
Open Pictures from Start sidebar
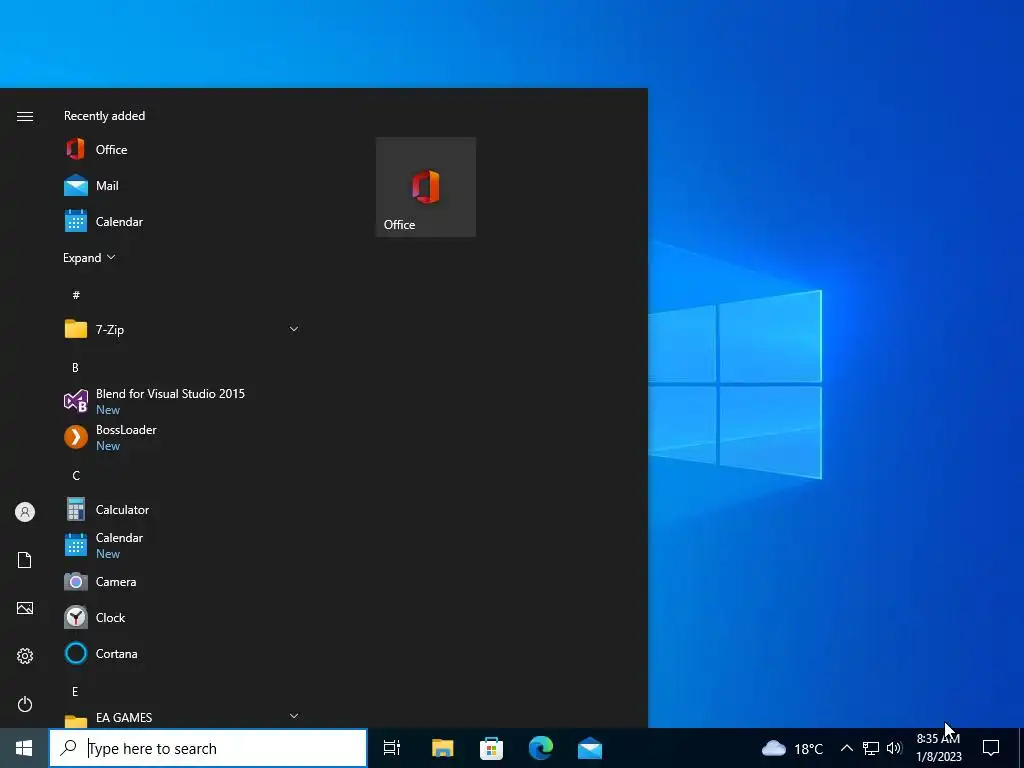(25, 608)
